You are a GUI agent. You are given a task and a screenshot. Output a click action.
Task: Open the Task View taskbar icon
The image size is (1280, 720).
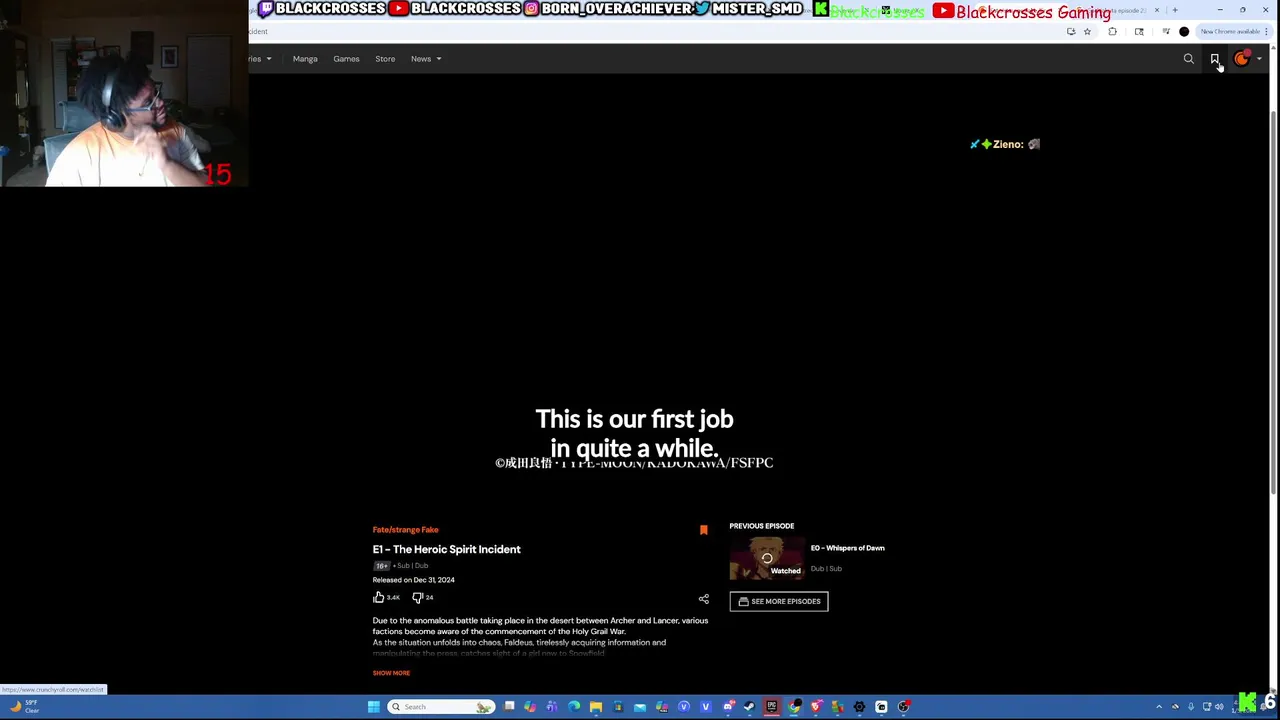tap(509, 707)
